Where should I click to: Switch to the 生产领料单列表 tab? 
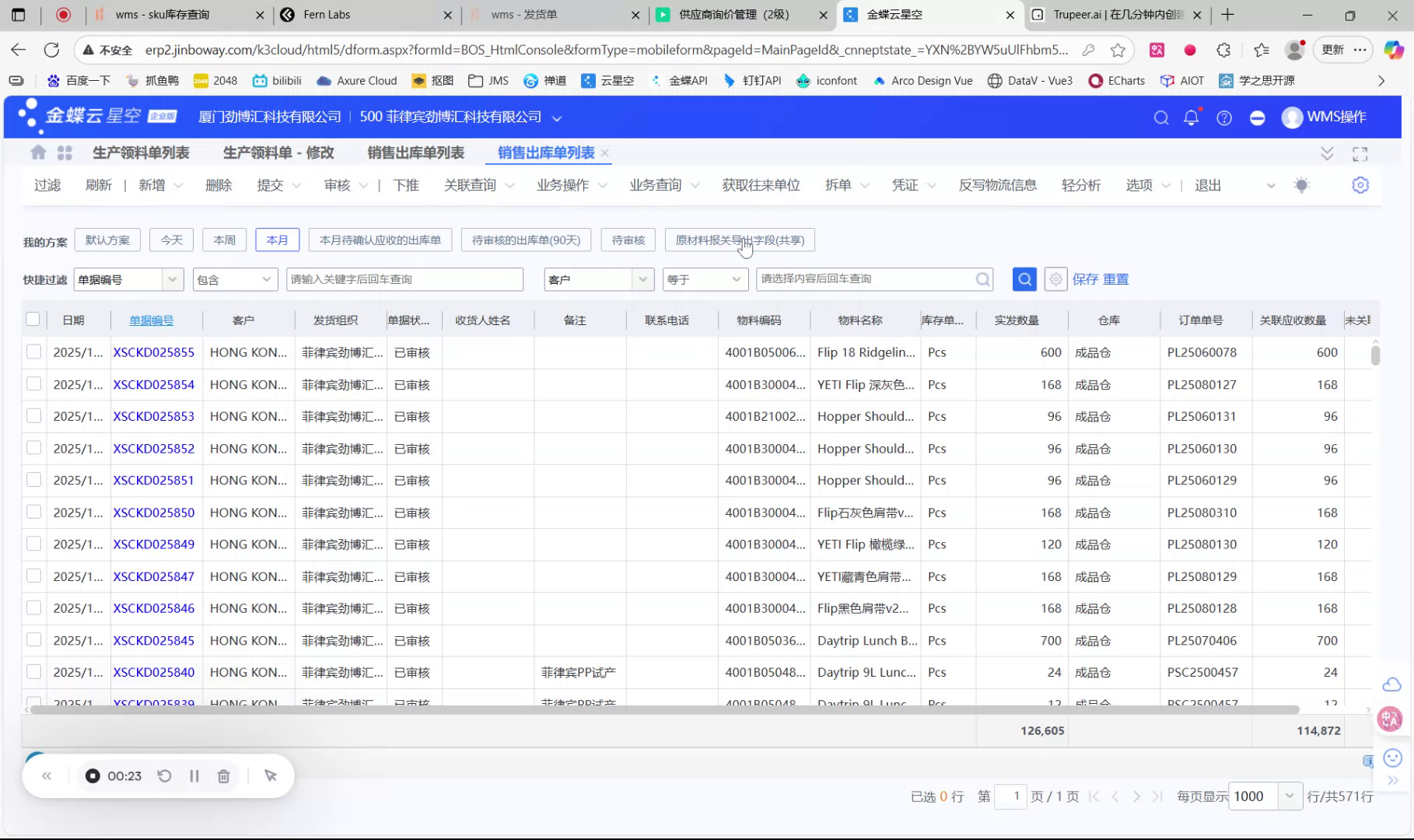coord(141,153)
